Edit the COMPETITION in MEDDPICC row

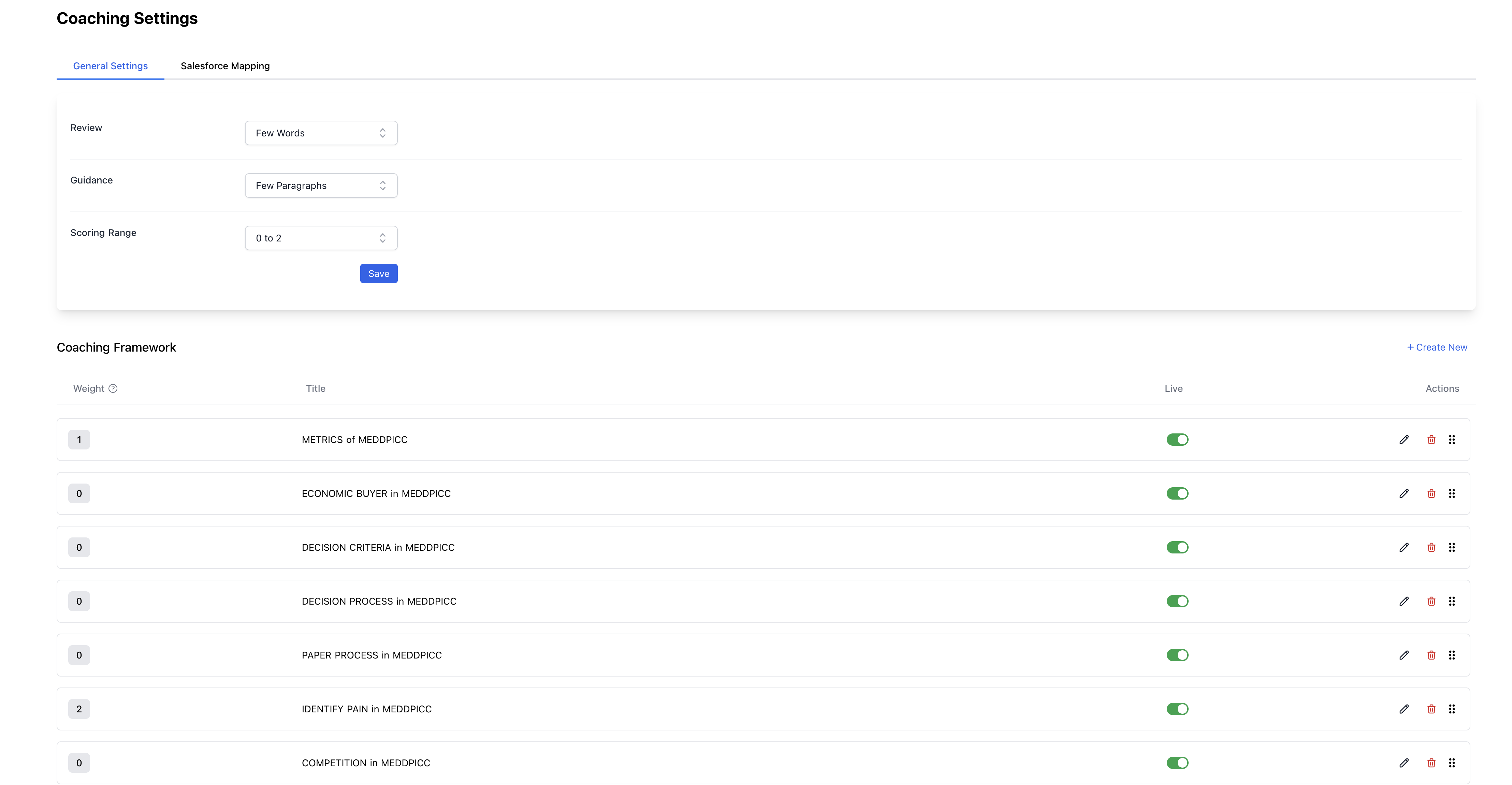pyautogui.click(x=1404, y=763)
